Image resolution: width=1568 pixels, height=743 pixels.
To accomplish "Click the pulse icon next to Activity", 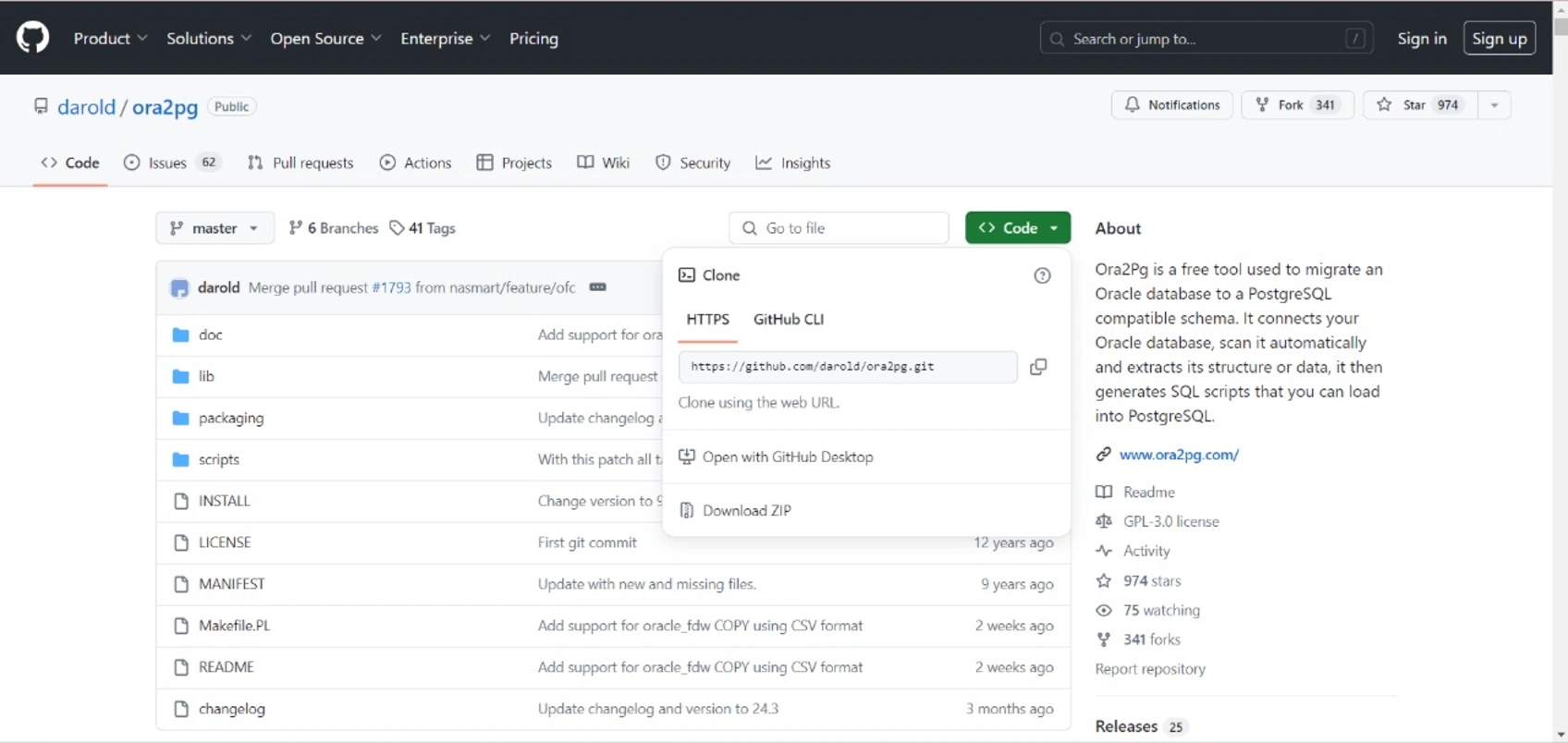I will pos(1104,551).
